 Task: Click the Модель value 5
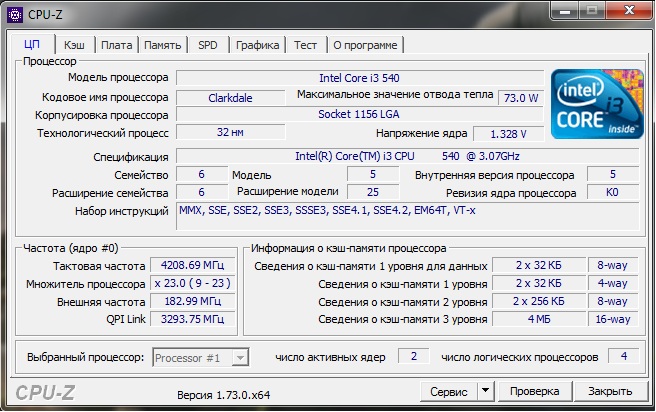(373, 174)
